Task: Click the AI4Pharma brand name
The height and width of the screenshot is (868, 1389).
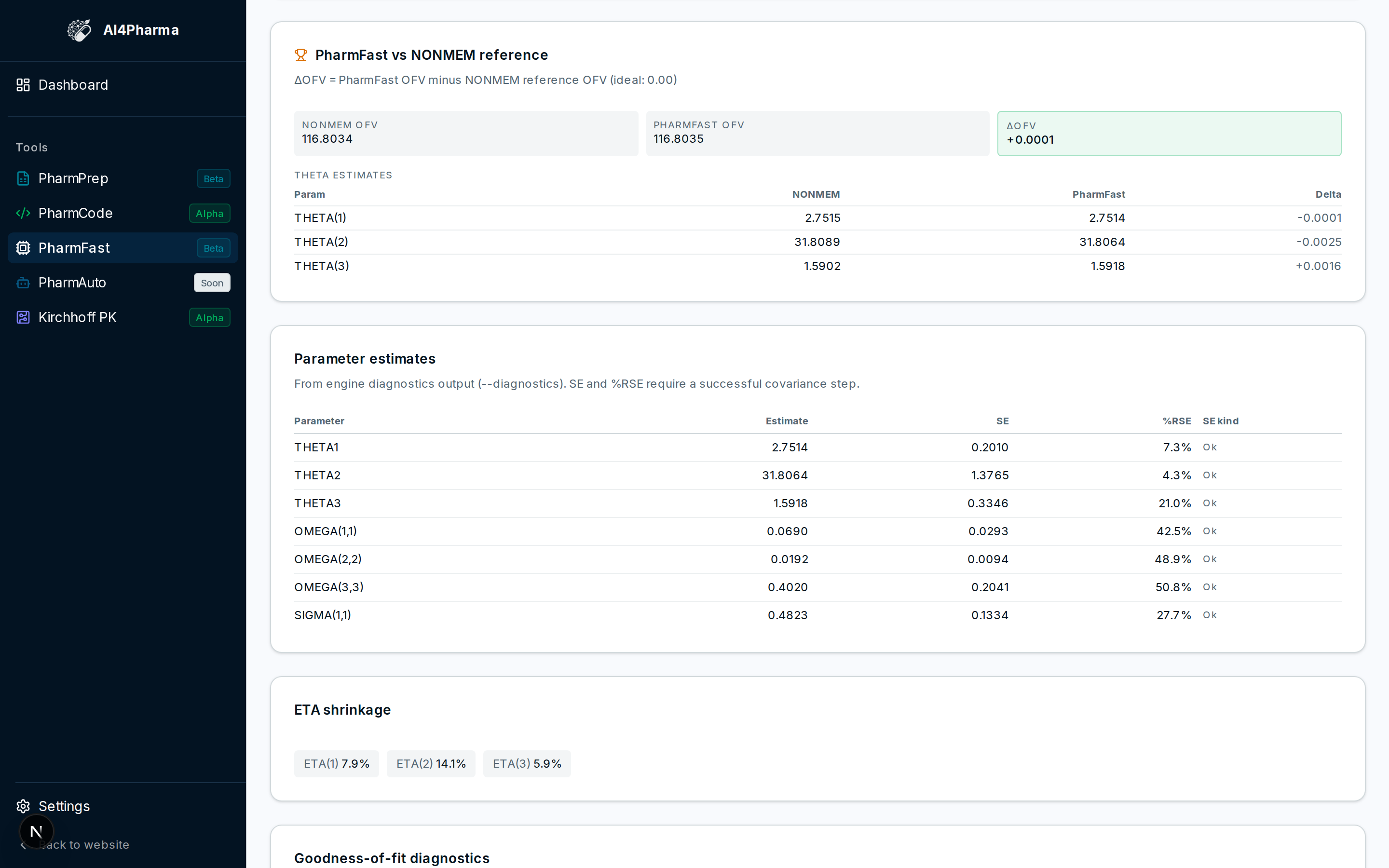Action: (x=141, y=30)
